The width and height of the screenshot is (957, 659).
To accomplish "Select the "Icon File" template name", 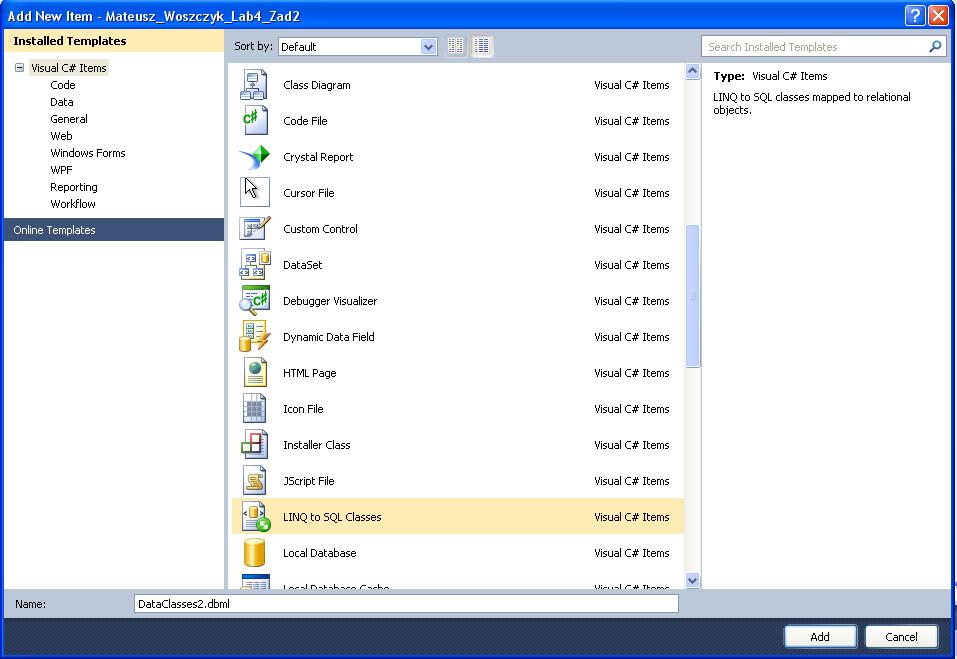I will tap(303, 409).
